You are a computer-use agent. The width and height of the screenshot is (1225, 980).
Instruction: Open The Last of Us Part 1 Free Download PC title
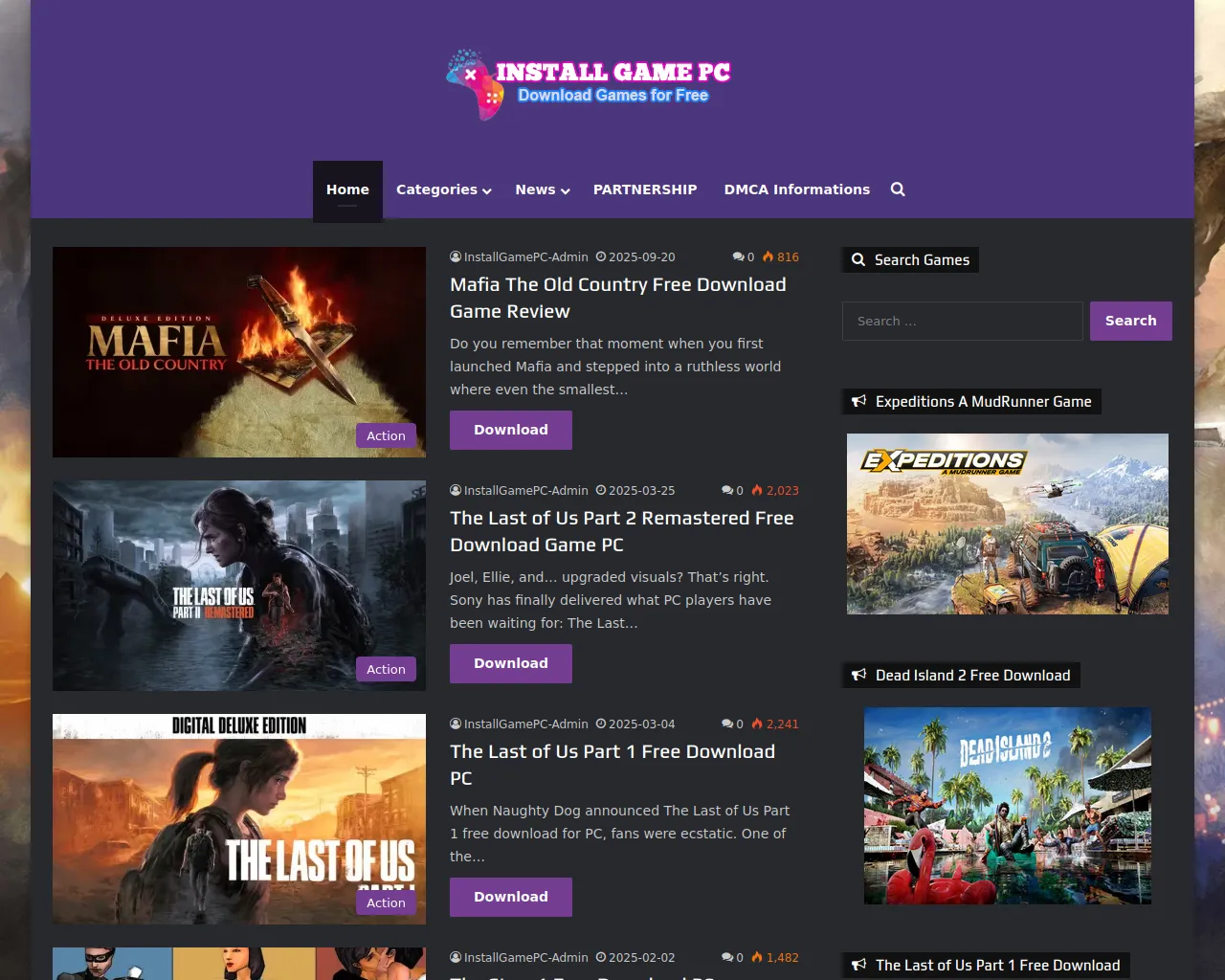pos(612,765)
